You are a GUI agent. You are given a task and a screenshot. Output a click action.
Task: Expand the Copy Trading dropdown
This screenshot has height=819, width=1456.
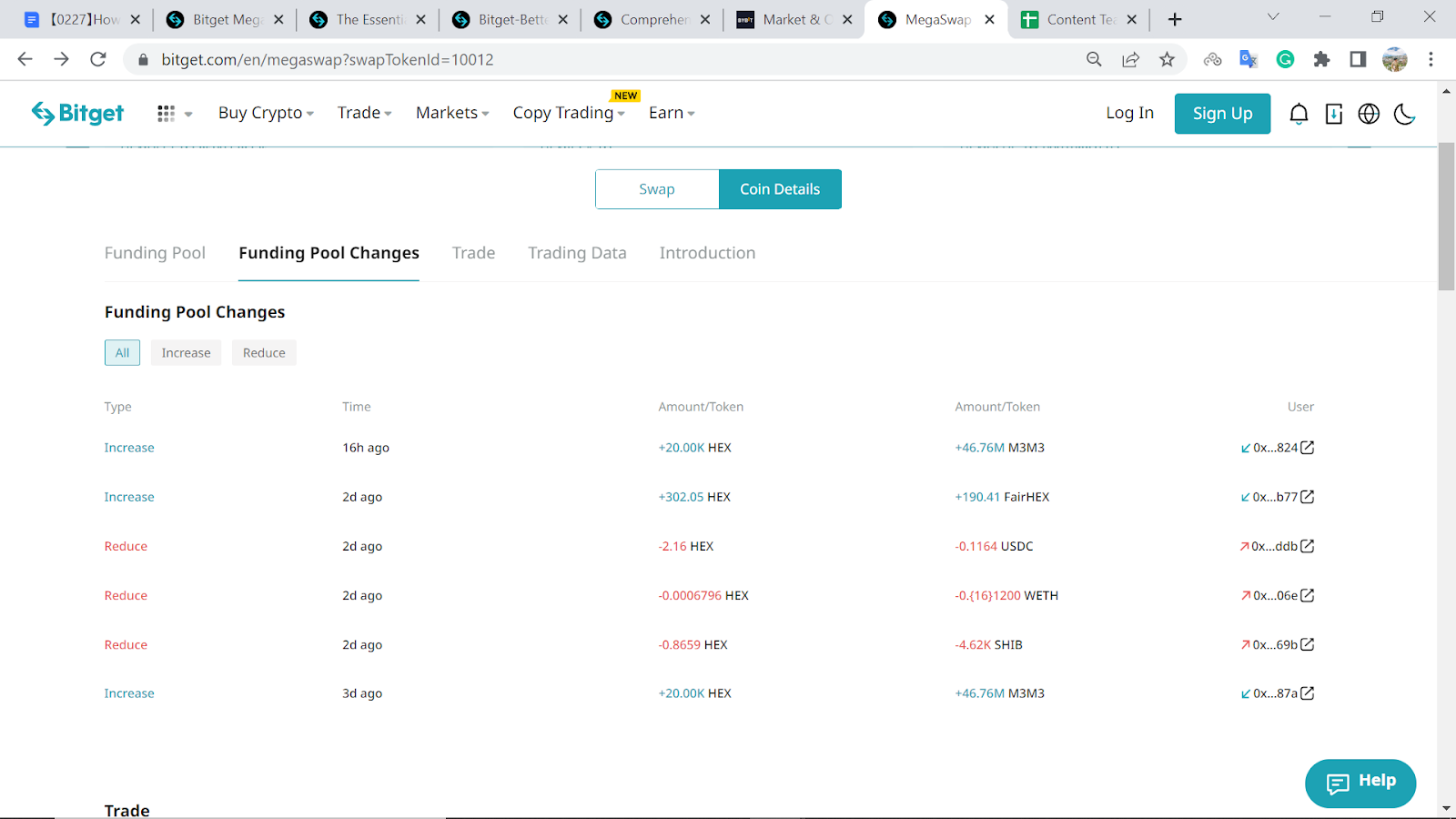pyautogui.click(x=569, y=113)
